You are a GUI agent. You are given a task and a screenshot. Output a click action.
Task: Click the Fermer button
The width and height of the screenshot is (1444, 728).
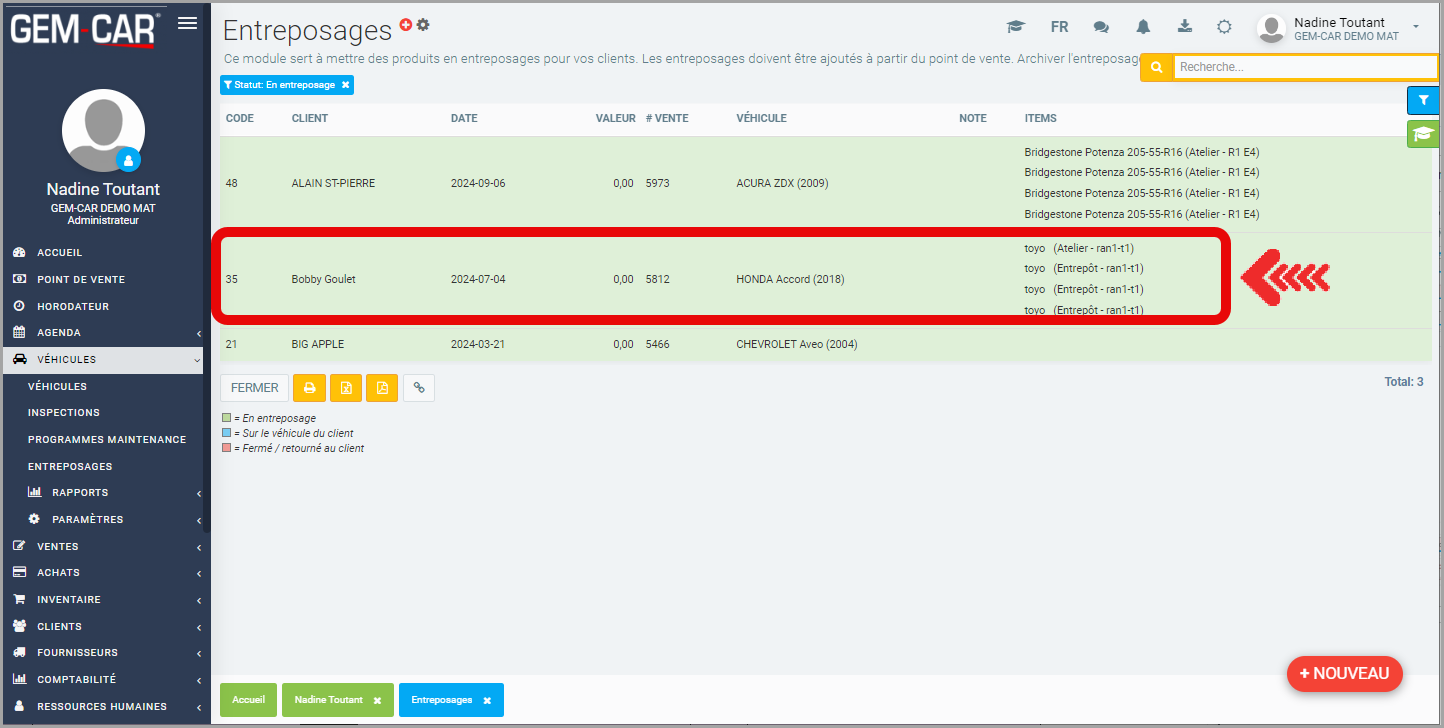pyautogui.click(x=254, y=388)
